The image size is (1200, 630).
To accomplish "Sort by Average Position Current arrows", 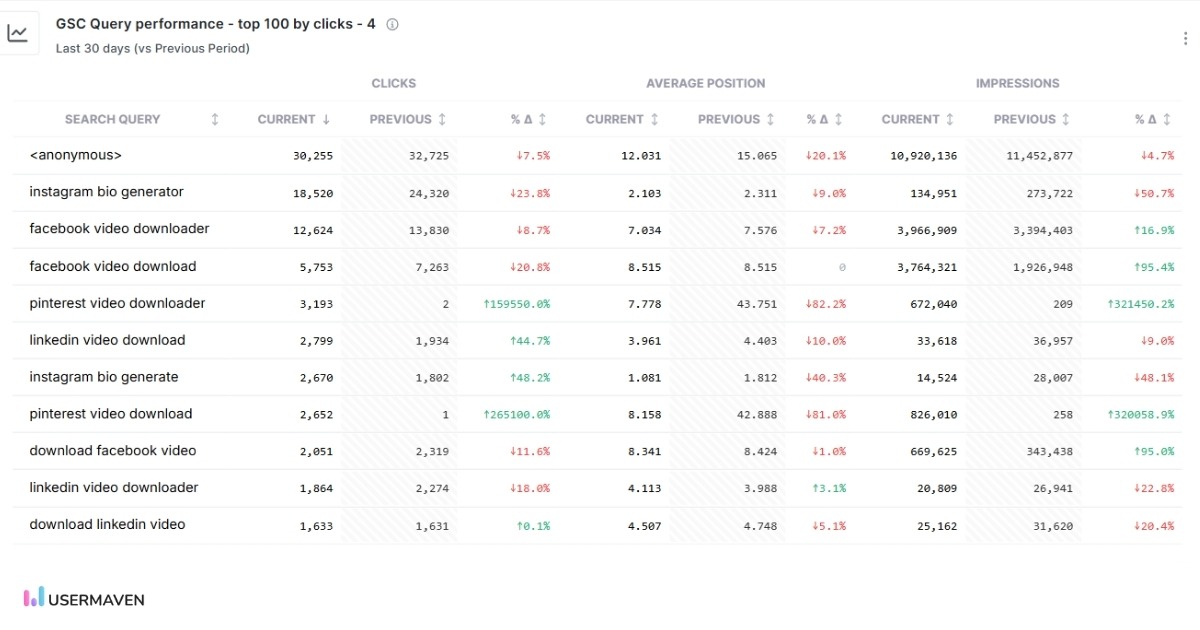I will tap(654, 120).
